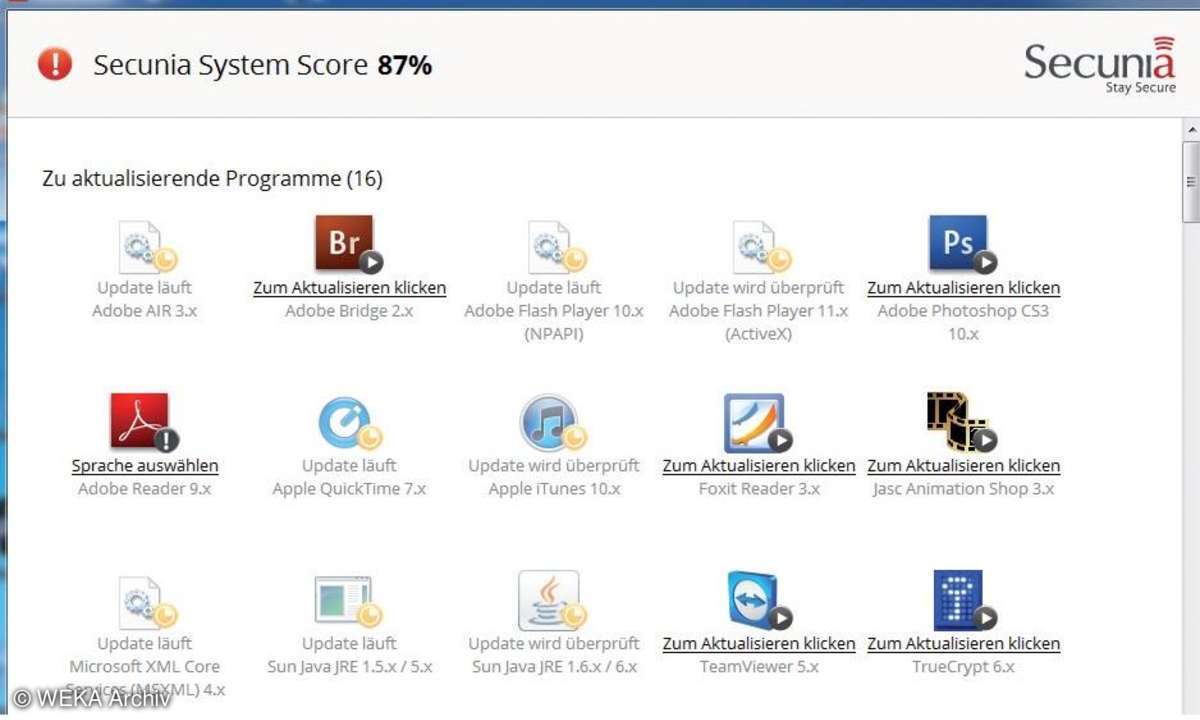Click the Adobe Bridge 2.x icon

349,245
